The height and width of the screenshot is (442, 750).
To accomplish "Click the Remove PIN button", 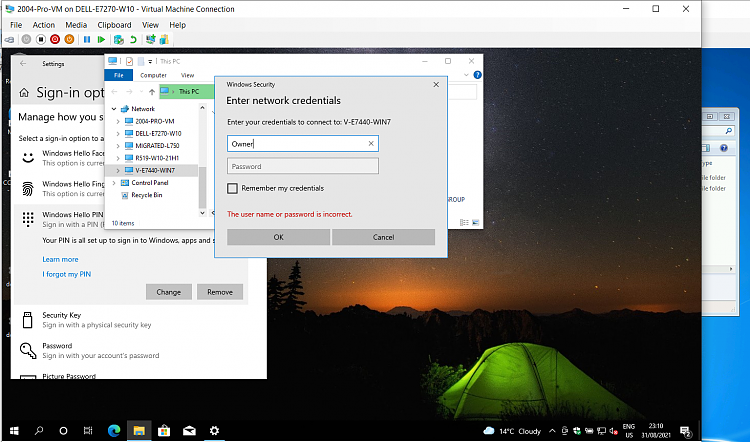I will [x=220, y=292].
